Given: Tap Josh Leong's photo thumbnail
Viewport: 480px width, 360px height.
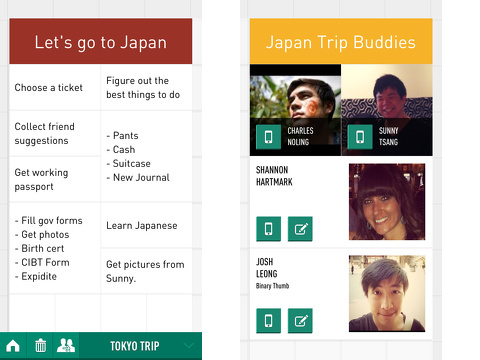Looking at the screenshot, I should tap(387, 293).
